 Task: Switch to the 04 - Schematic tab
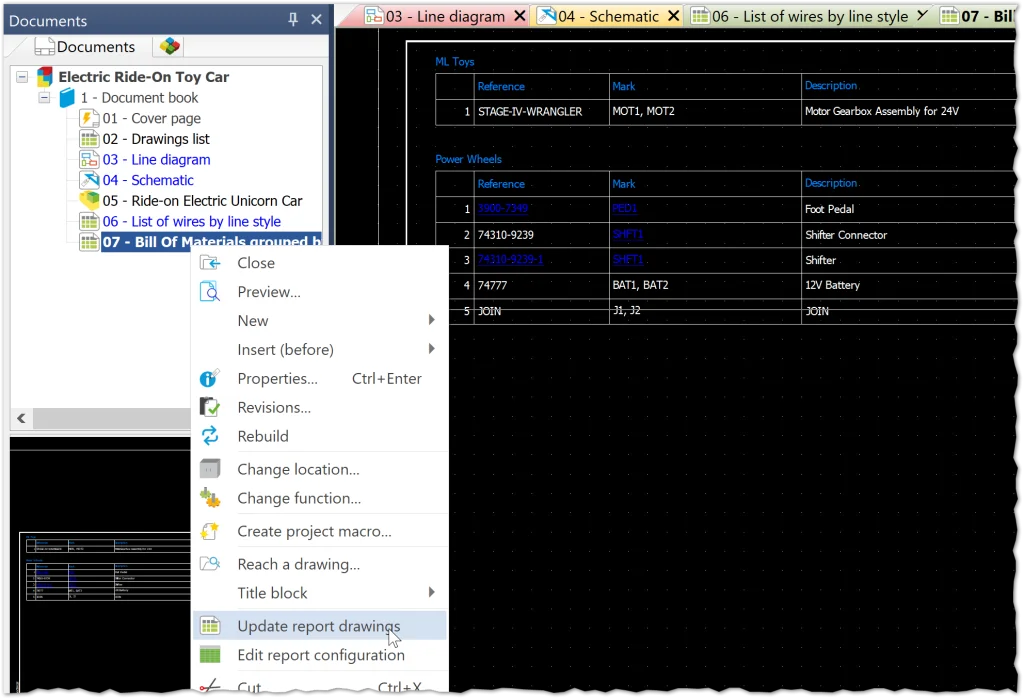[x=608, y=16]
